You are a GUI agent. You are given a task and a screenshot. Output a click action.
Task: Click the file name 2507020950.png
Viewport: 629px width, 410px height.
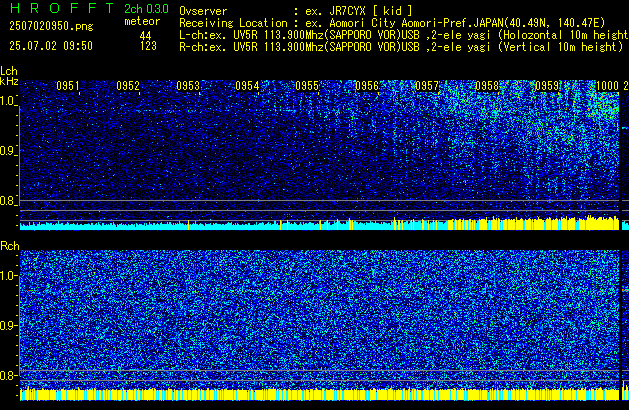click(x=51, y=26)
